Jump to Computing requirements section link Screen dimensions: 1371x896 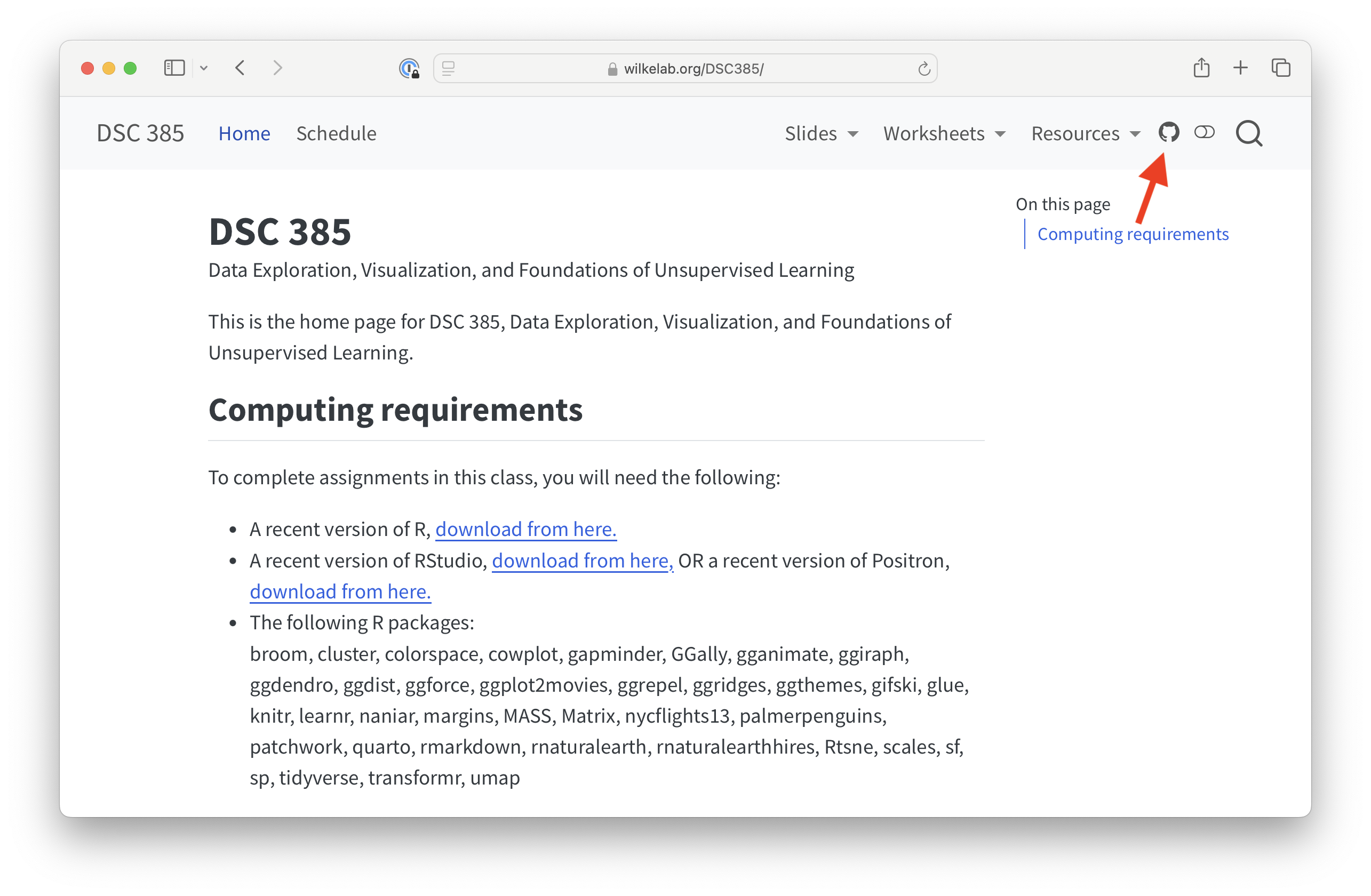(1133, 234)
